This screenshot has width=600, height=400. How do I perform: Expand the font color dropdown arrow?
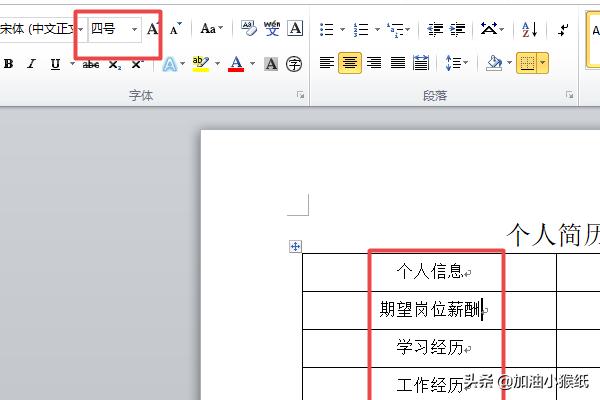252,64
